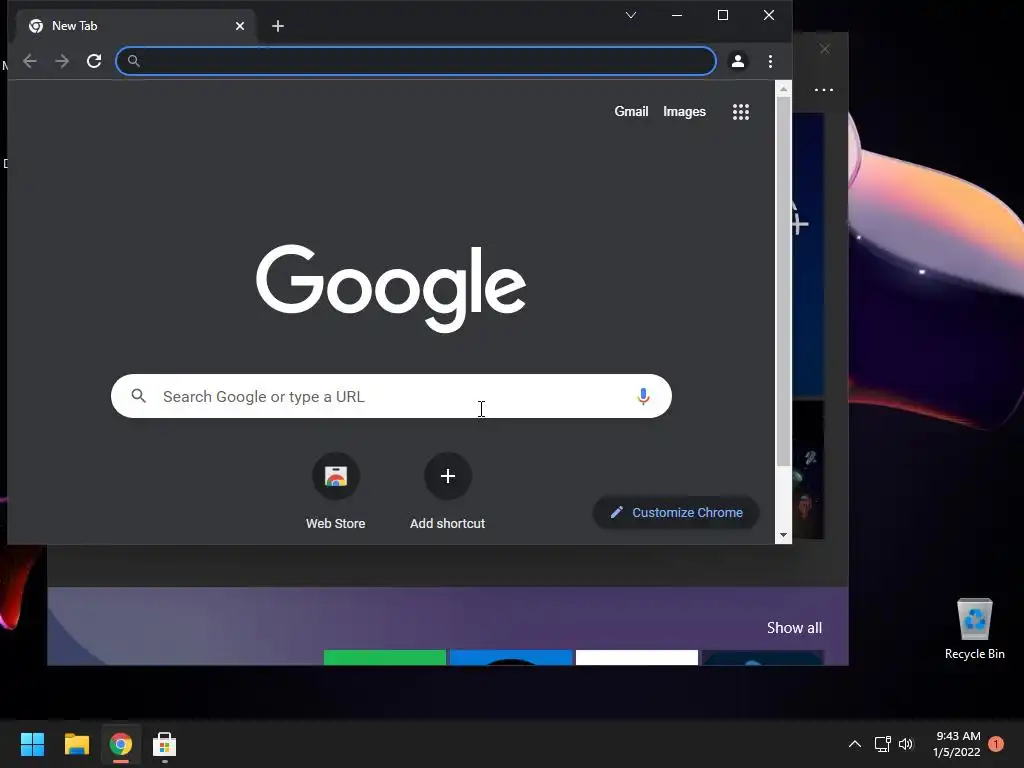Open the notification badge in the tray
The height and width of the screenshot is (768, 1024).
(996, 744)
